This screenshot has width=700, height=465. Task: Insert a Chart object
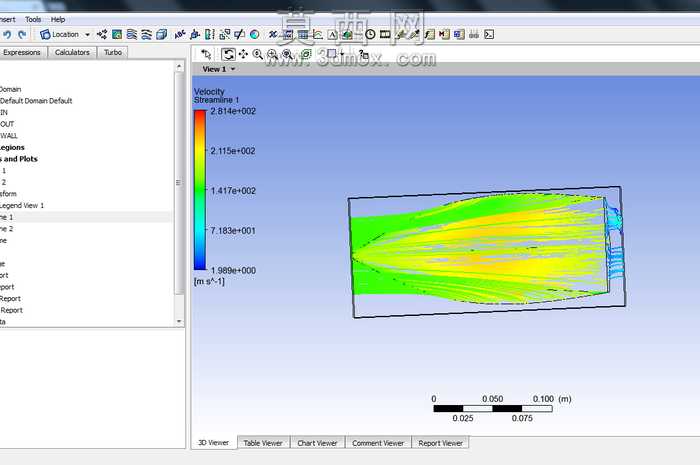[317, 34]
